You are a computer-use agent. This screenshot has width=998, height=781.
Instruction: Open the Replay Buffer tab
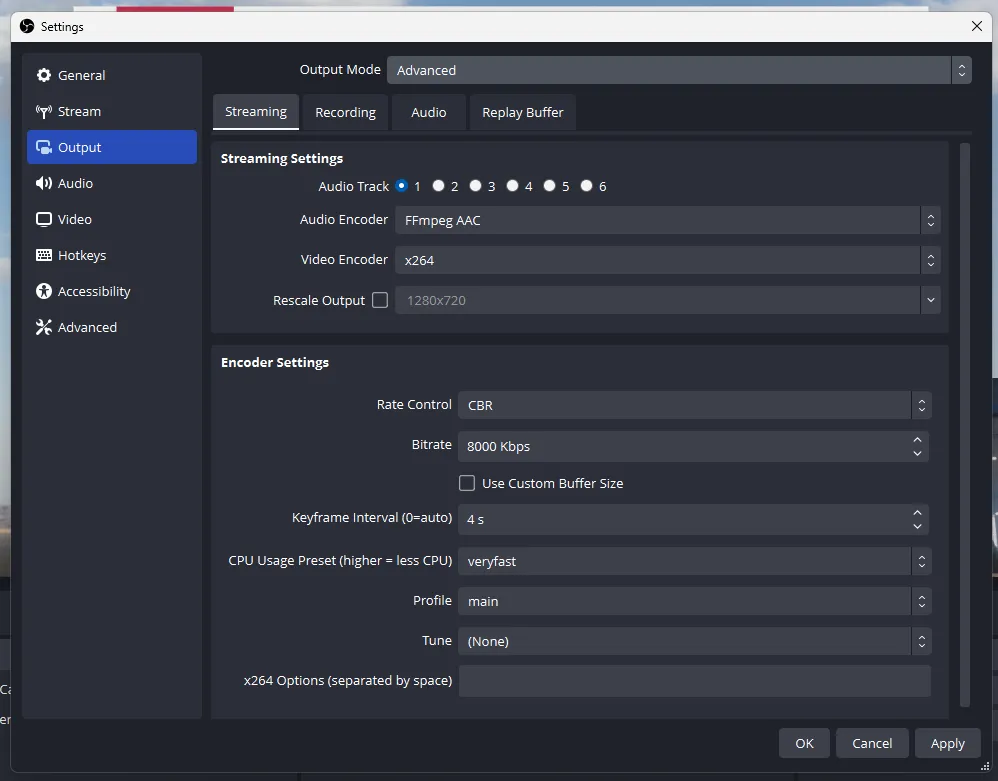[522, 112]
